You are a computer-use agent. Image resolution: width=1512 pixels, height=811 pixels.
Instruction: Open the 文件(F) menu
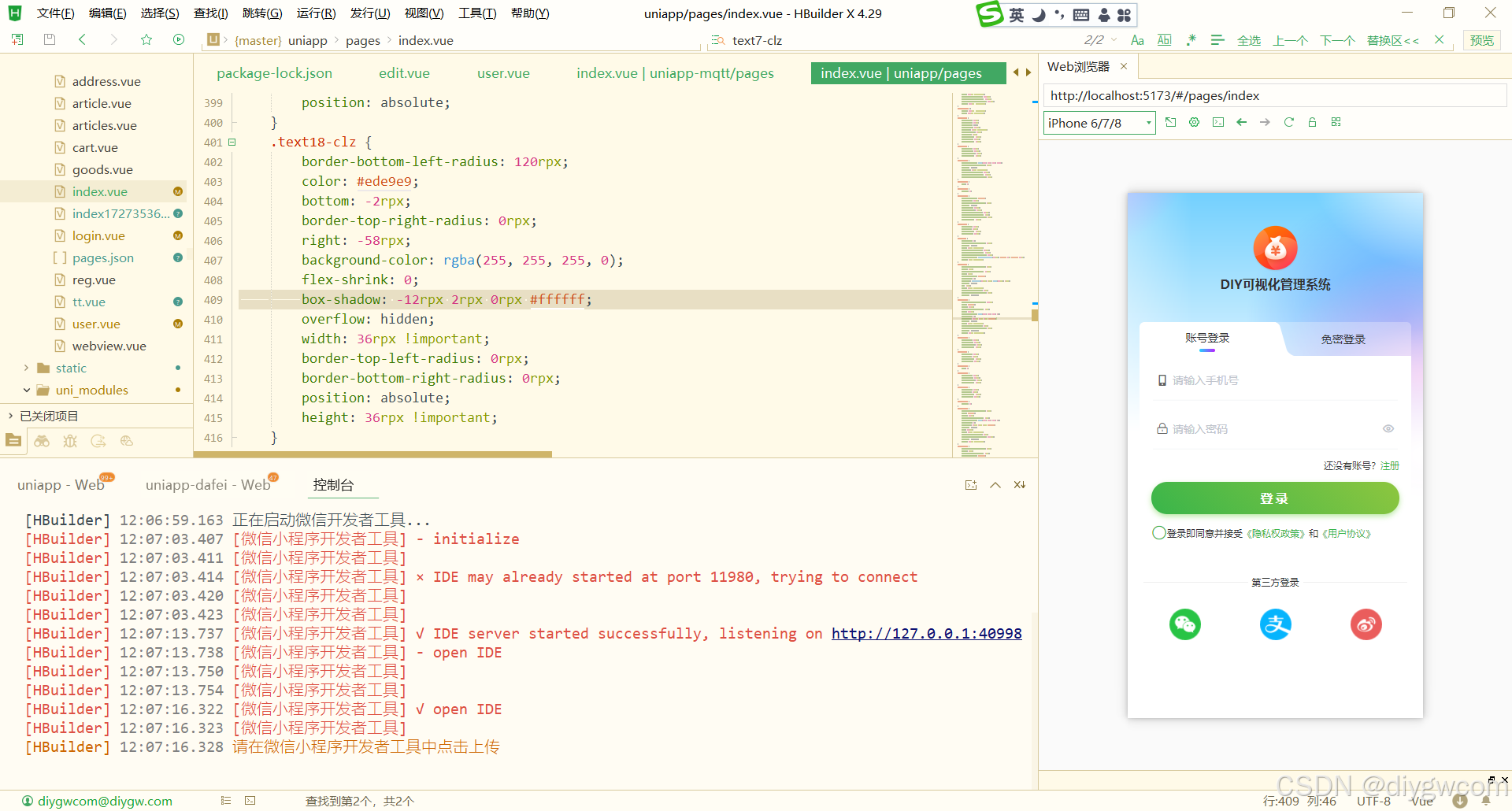point(55,13)
